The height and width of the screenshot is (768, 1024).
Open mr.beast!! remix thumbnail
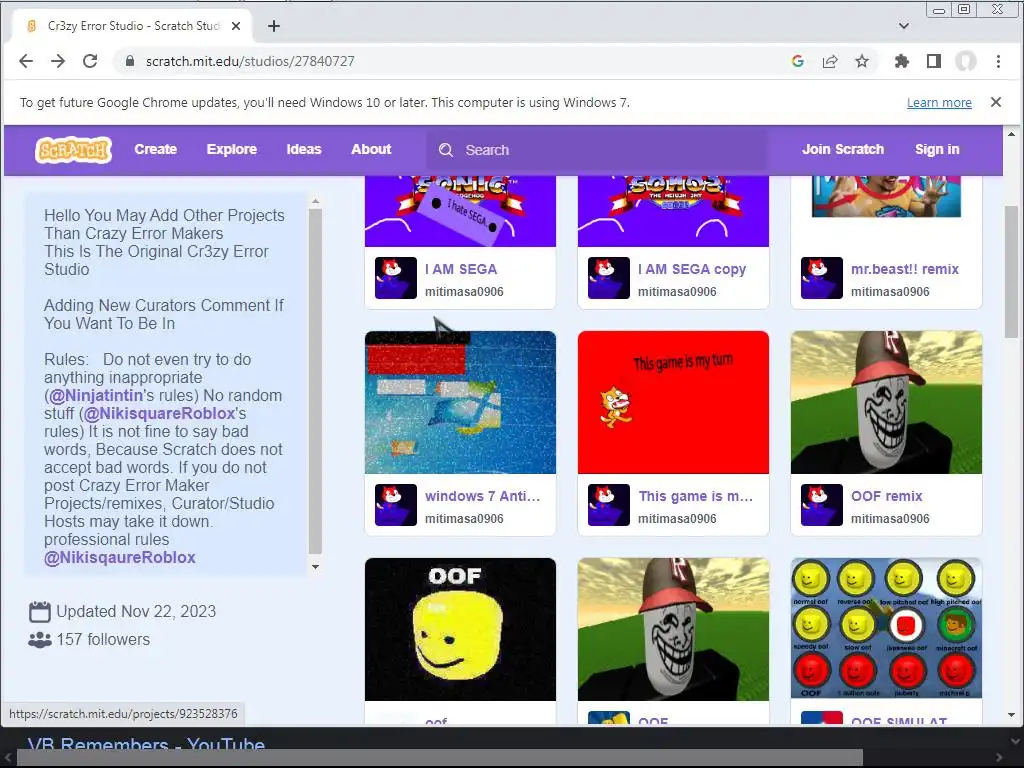tap(886, 211)
